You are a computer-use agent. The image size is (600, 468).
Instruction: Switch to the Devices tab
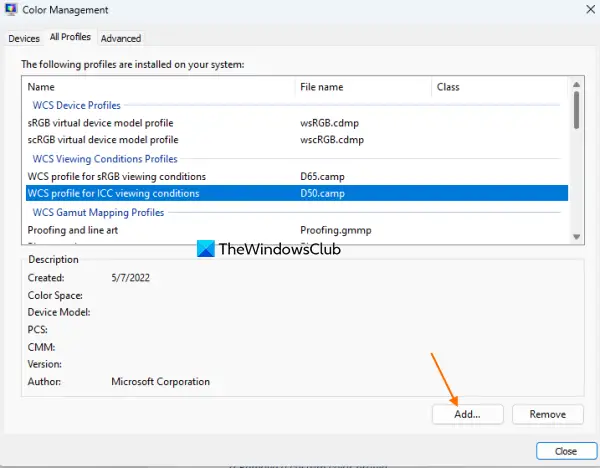24,38
